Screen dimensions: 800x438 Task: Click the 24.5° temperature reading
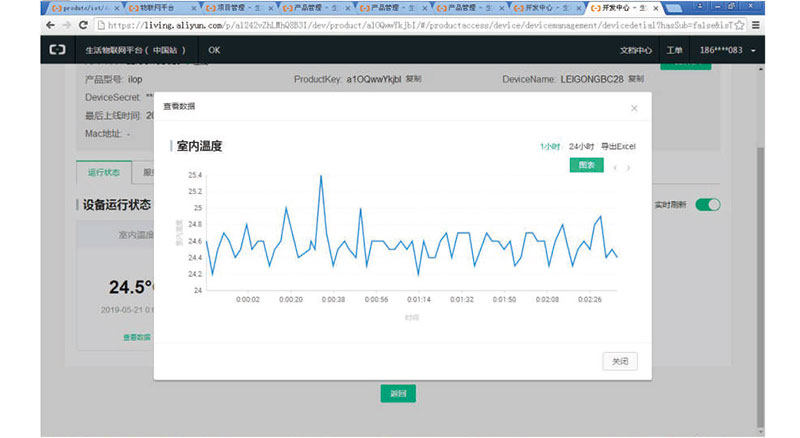[x=131, y=287]
